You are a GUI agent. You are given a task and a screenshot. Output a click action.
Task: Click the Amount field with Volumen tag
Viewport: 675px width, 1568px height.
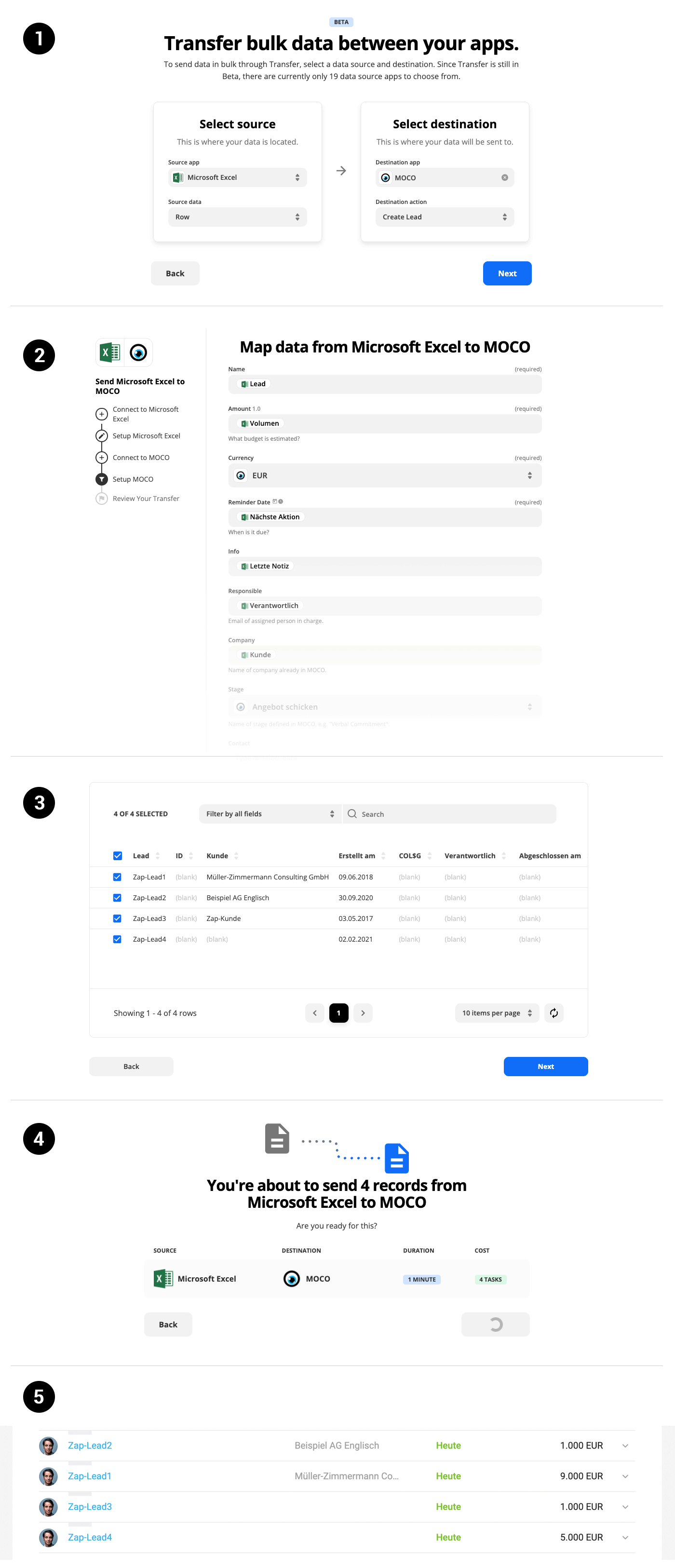[x=385, y=424]
